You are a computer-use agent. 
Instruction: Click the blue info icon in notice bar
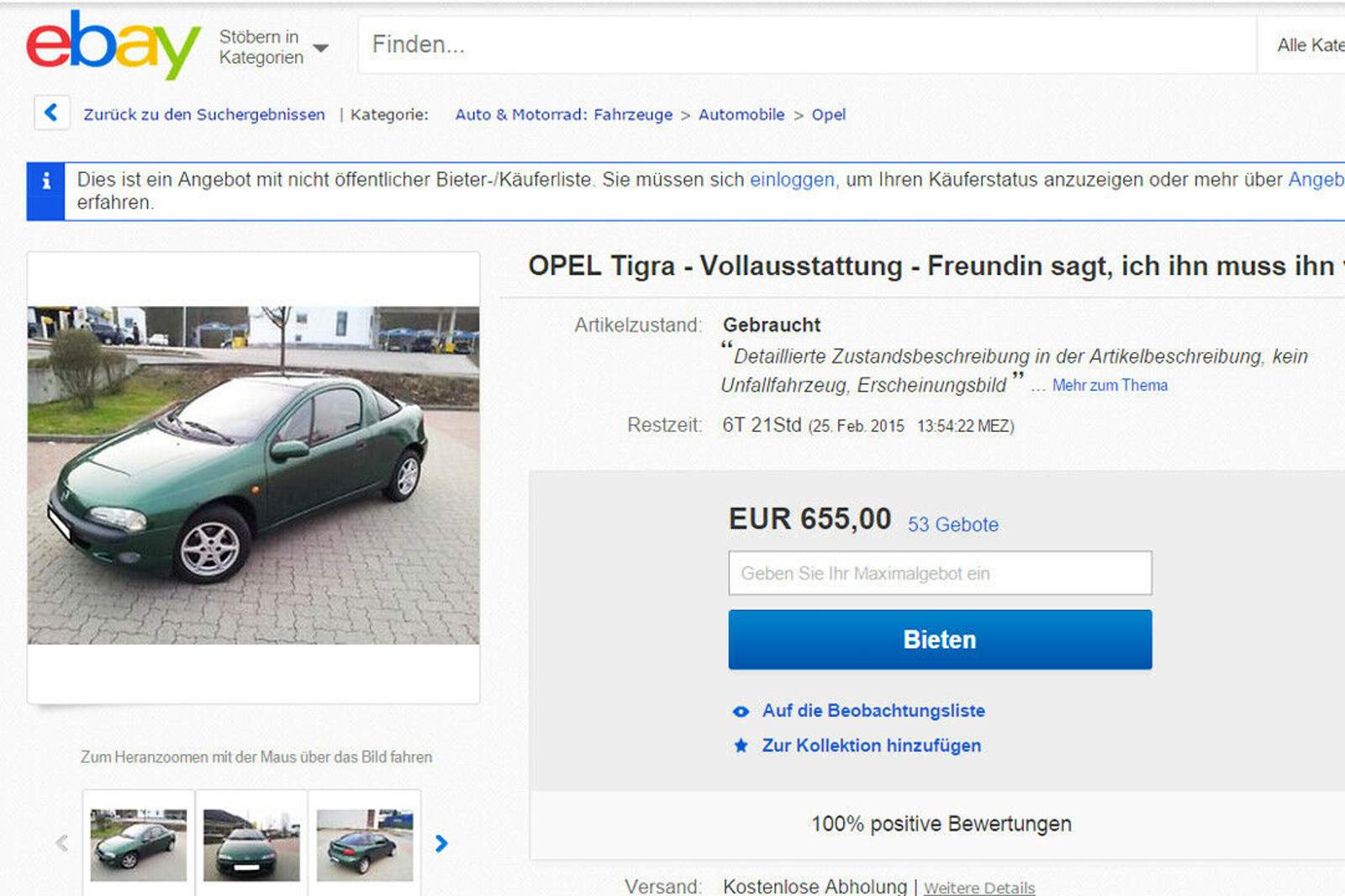coord(46,181)
